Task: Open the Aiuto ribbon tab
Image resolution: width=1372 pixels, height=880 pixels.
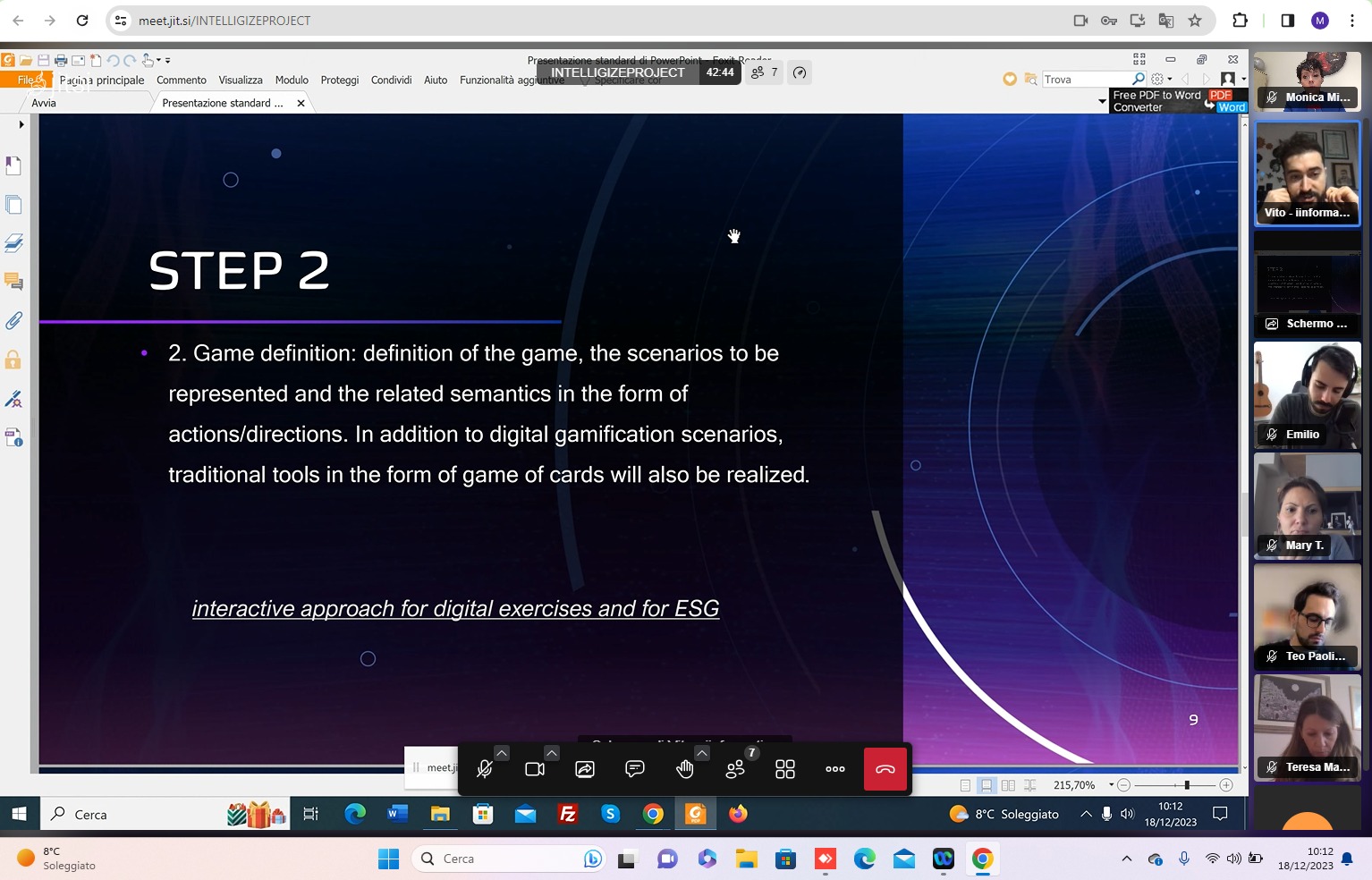Action: point(436,80)
